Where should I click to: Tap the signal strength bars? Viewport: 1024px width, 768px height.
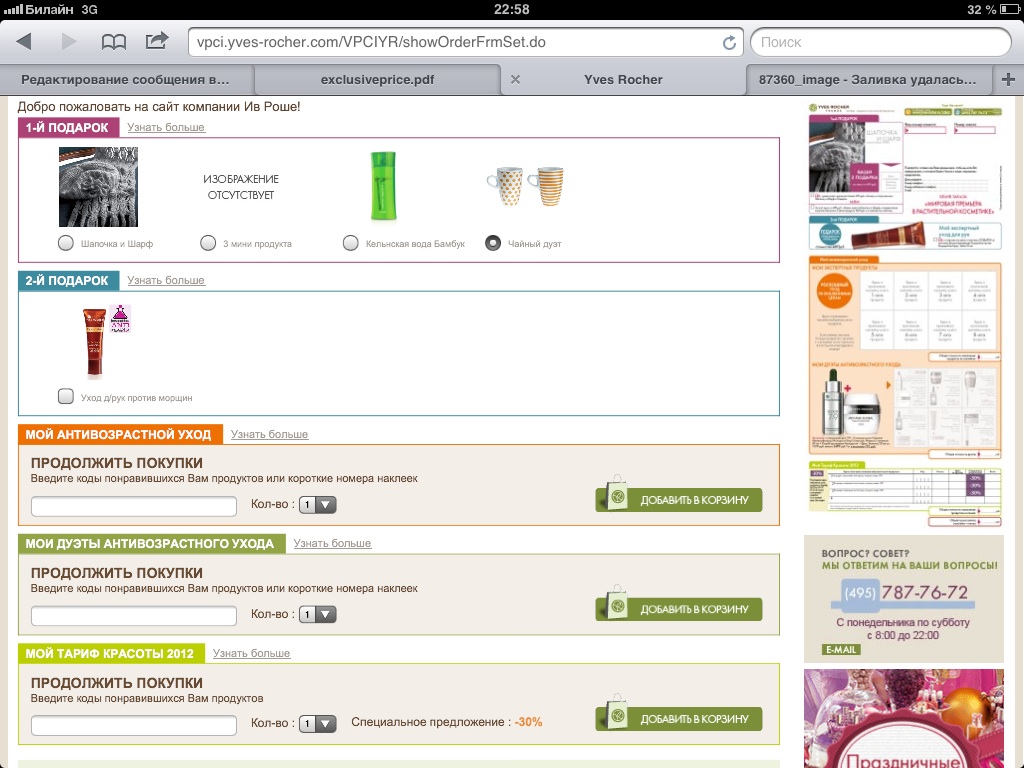[13, 9]
